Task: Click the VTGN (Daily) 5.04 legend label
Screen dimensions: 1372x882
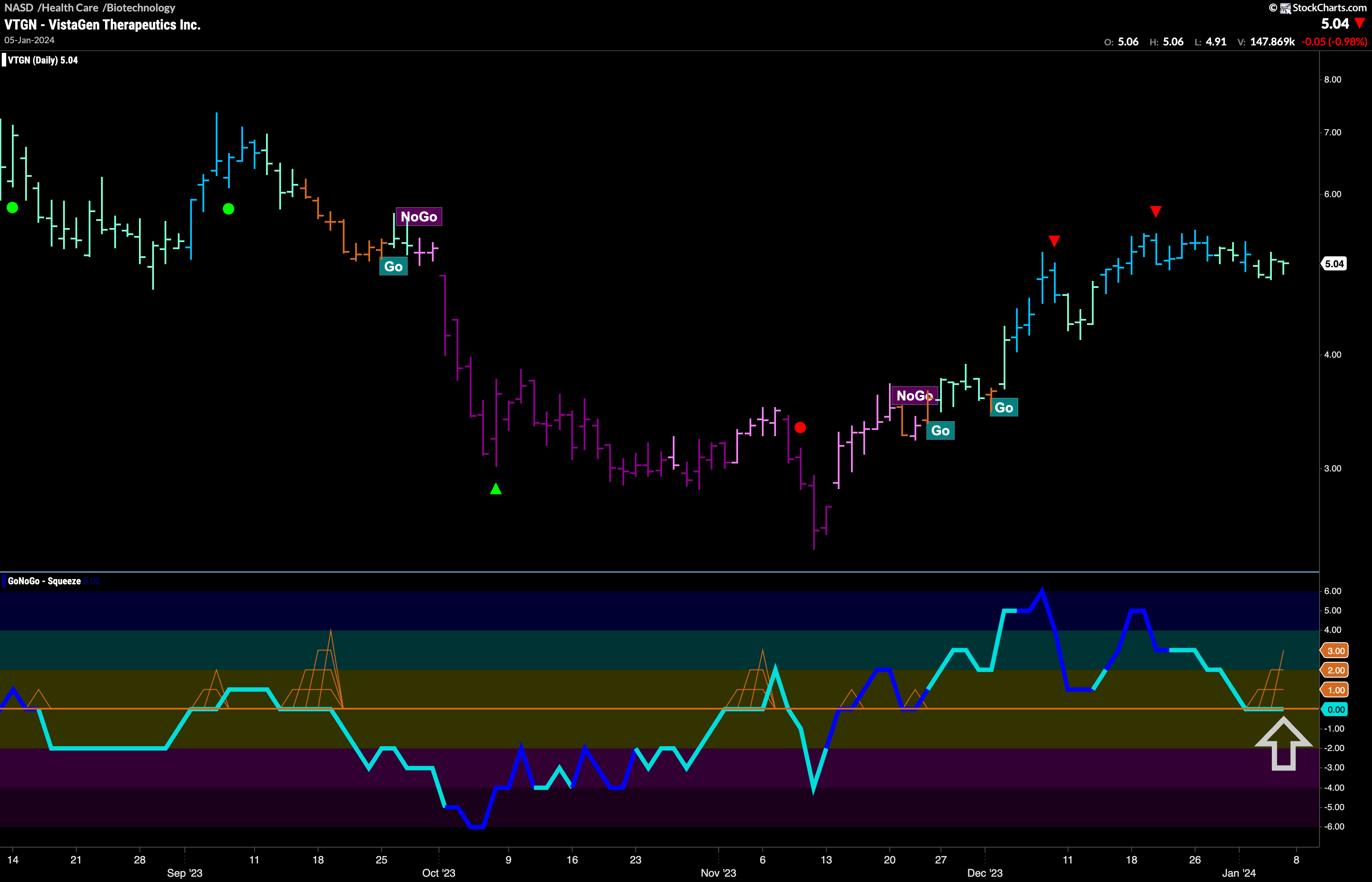Action: tap(42, 60)
